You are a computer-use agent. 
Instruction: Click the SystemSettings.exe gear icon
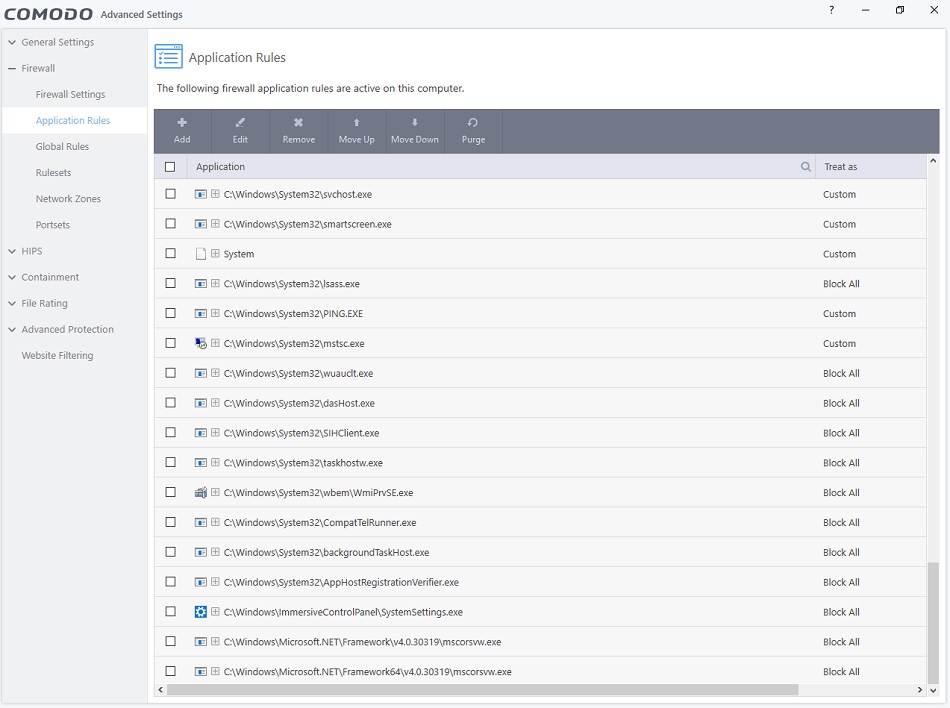200,612
